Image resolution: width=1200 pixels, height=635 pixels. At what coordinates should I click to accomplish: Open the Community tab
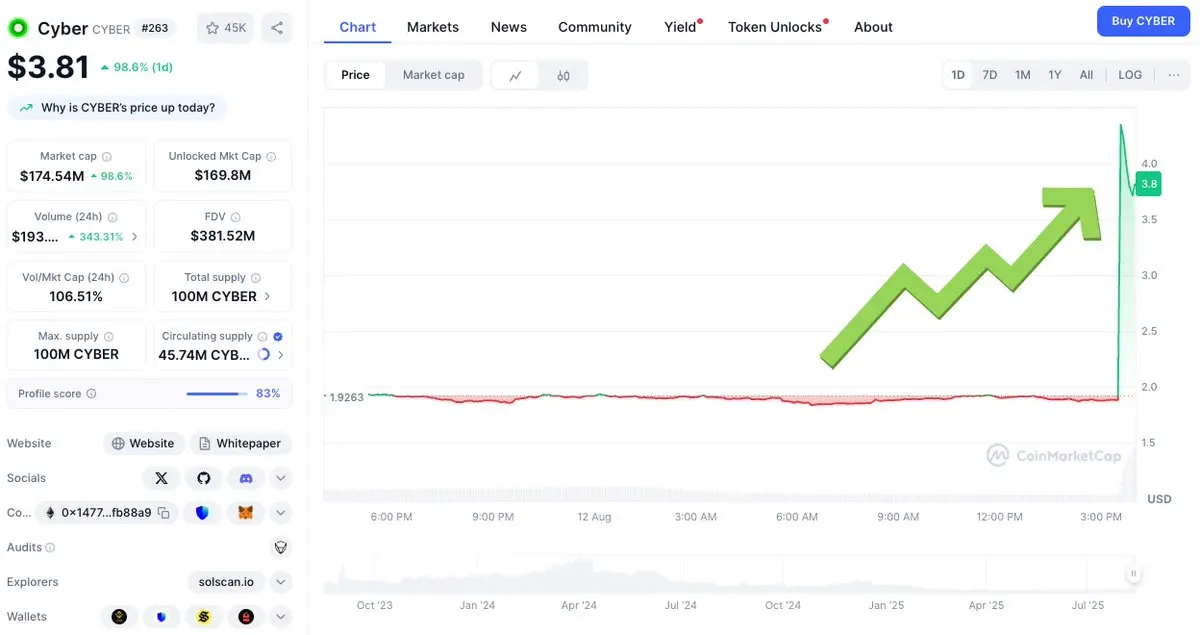[x=595, y=27]
